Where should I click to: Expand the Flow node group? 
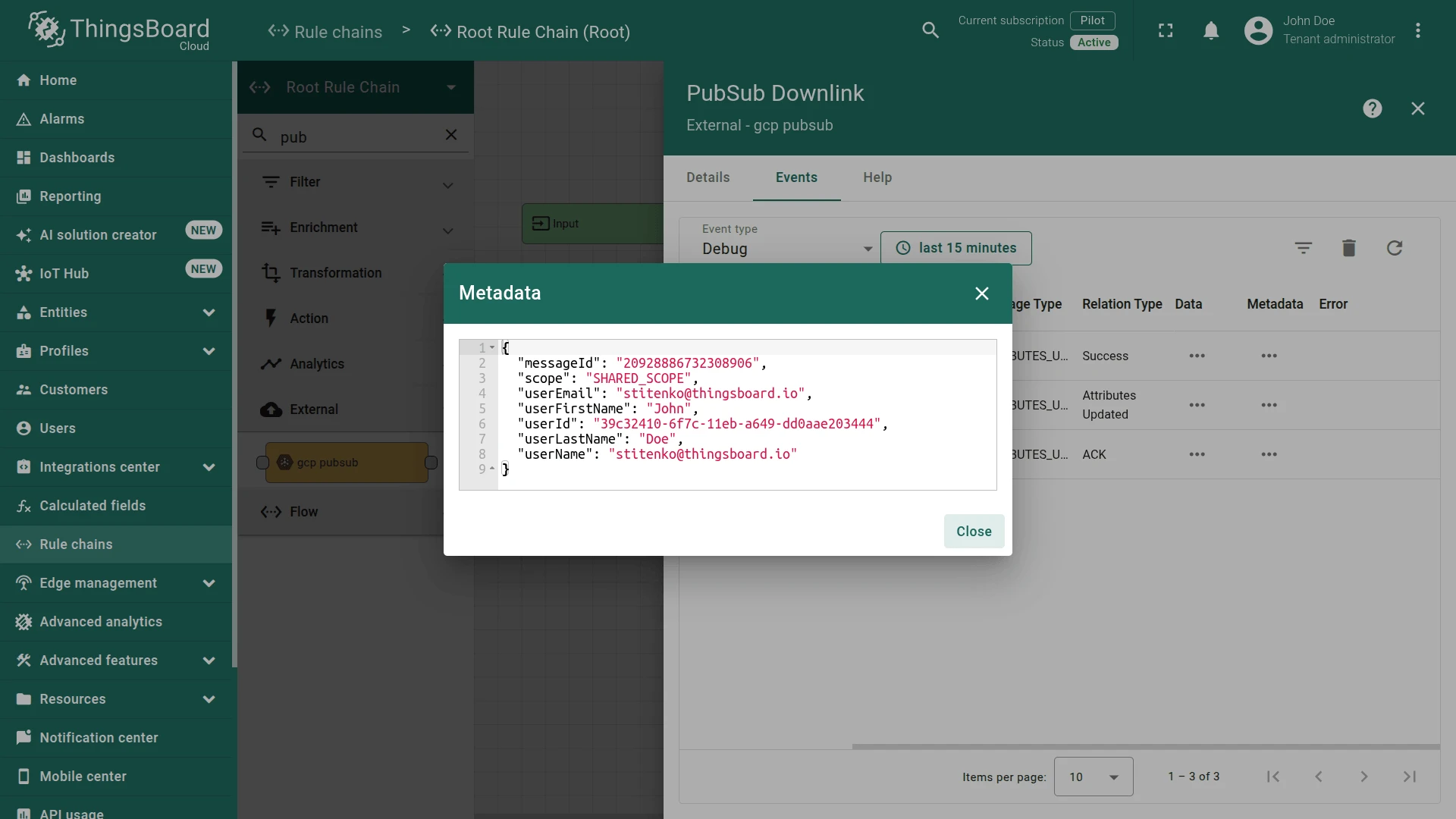(341, 512)
